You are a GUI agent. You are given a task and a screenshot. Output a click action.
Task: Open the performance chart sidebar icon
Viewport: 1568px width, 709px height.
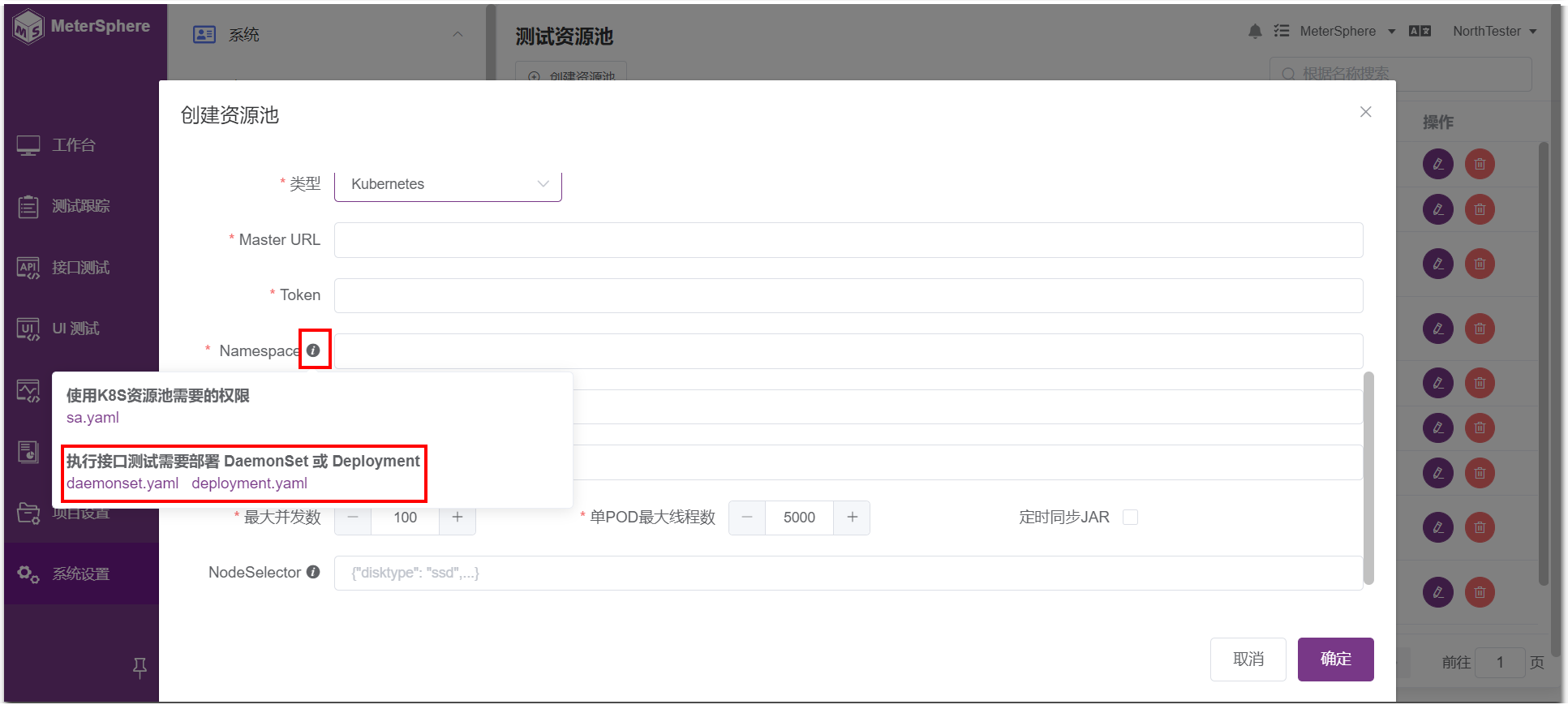[28, 391]
